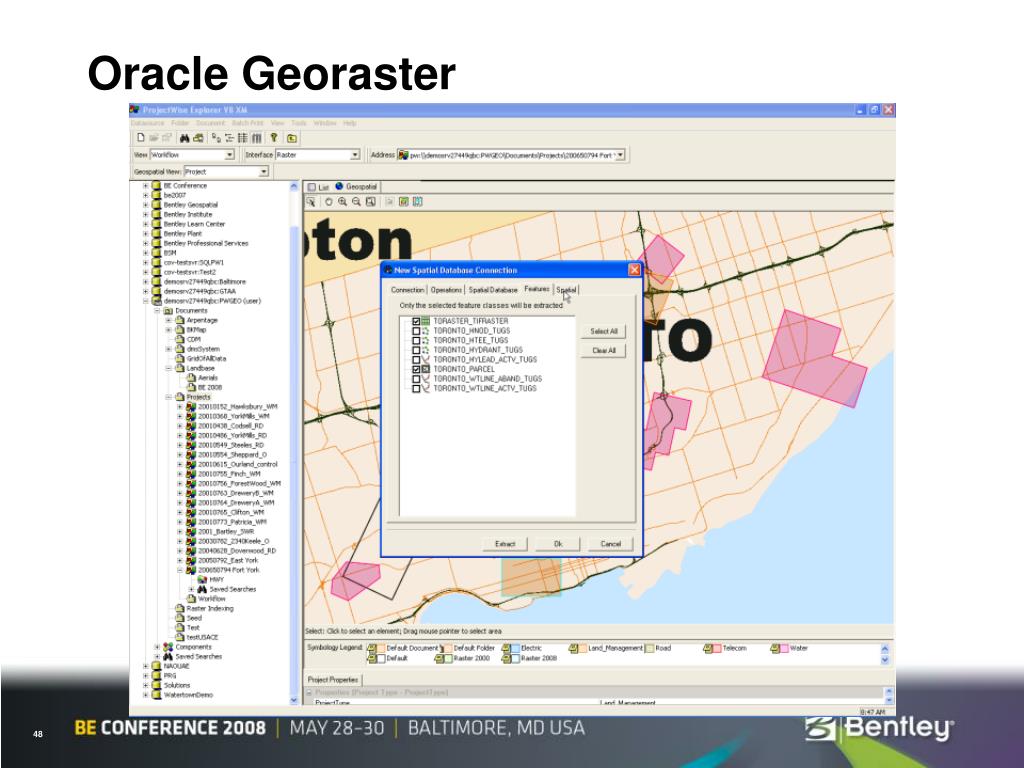Open the Interface dropdown showing Raster
This screenshot has width=1024, height=768.
355,155
